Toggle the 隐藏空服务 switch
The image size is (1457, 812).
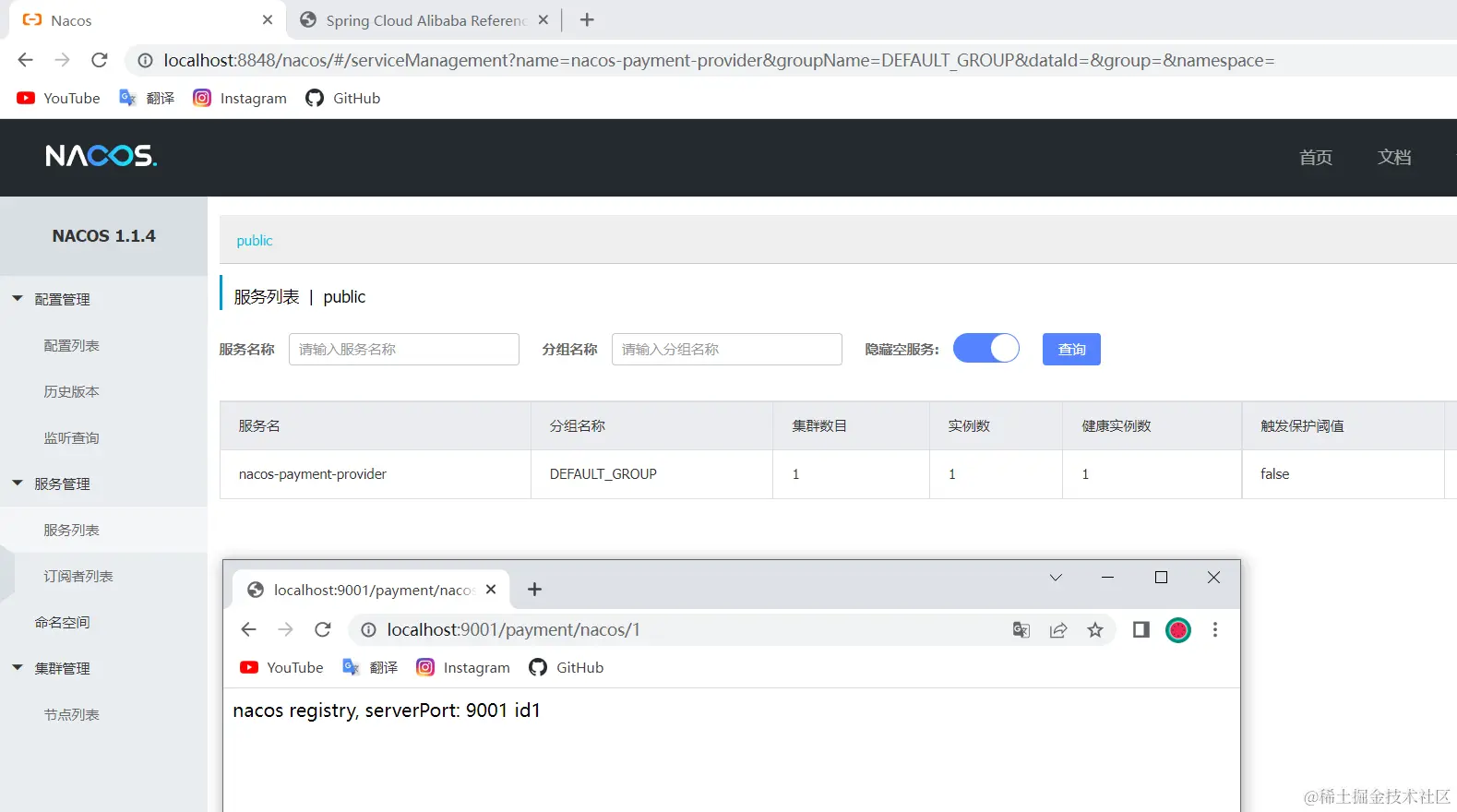coord(986,348)
